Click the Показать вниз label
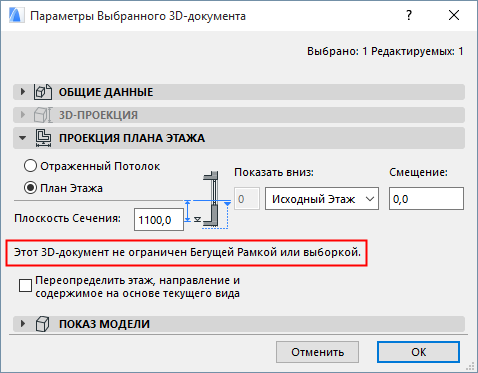This screenshot has width=478, height=373. tap(274, 172)
